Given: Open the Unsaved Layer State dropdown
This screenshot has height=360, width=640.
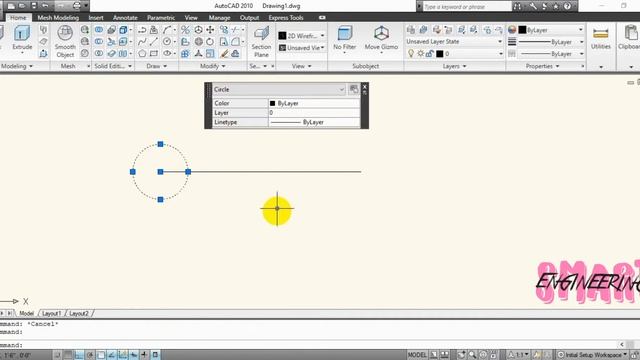Looking at the screenshot, I should [x=454, y=42].
